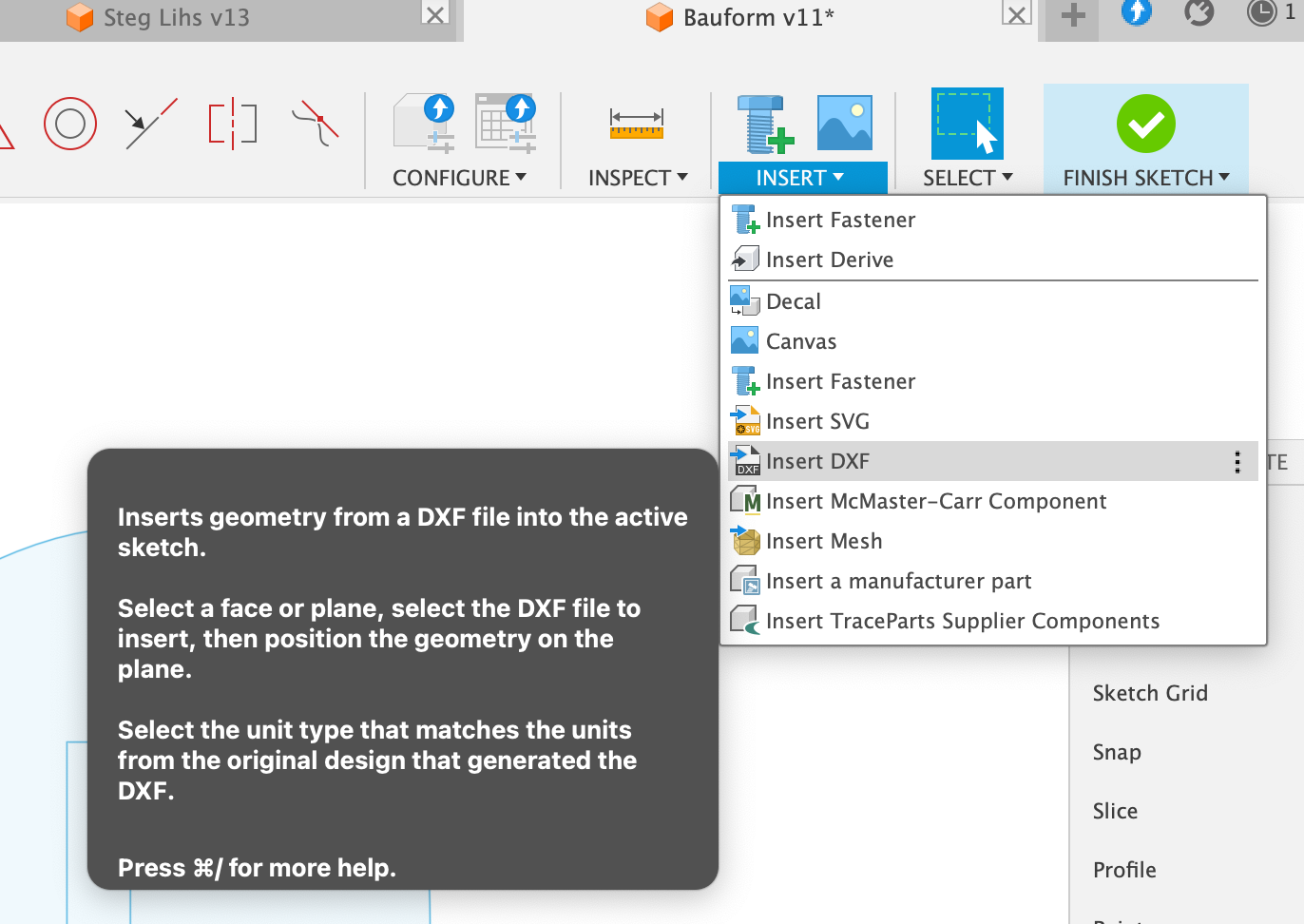Open the FINISH SKETCH dropdown arrow
The height and width of the screenshot is (924, 1304).
coord(1224,178)
